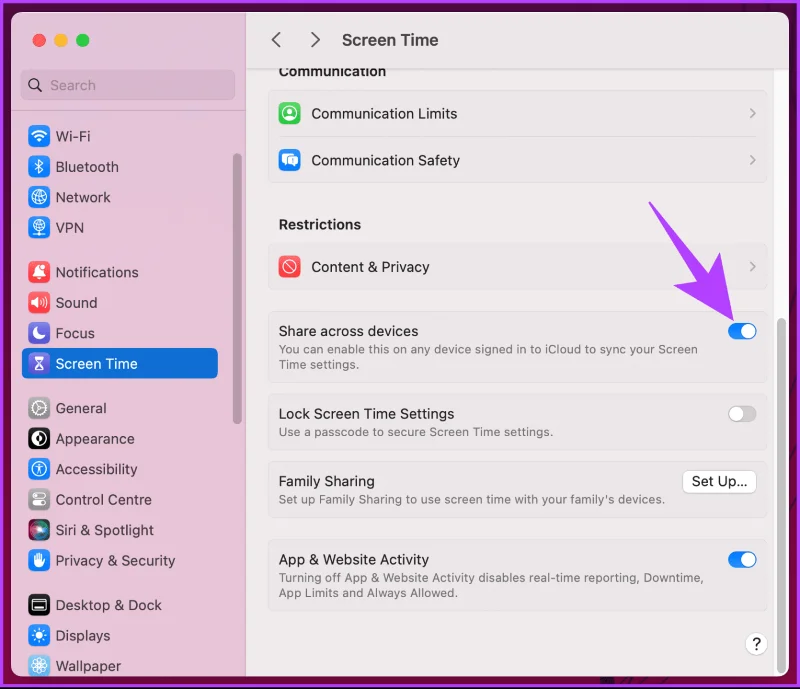The image size is (800, 689).
Task: Select Desktop & Dock in the sidebar
Action: (120, 605)
